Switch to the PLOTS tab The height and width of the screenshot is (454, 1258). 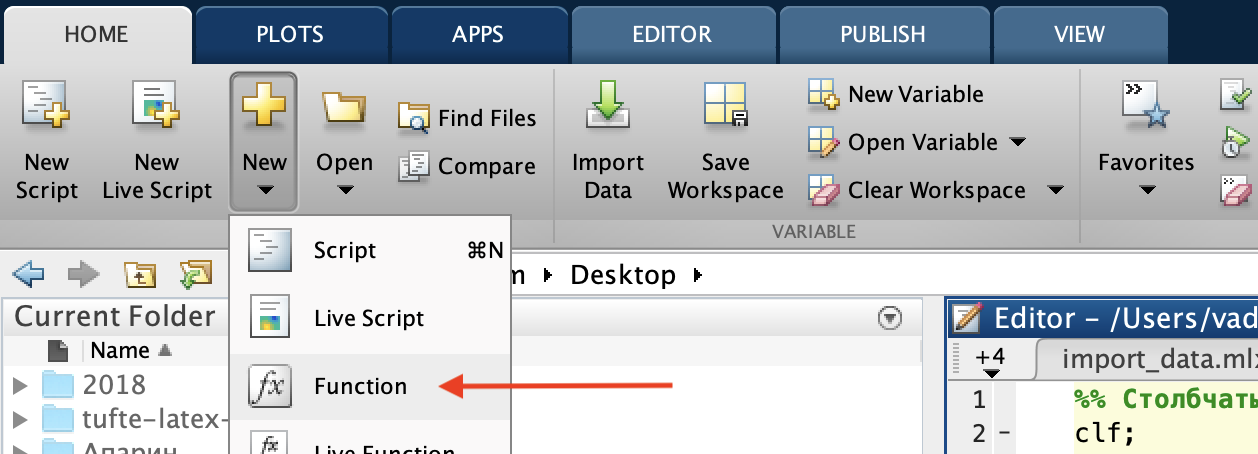tap(290, 34)
